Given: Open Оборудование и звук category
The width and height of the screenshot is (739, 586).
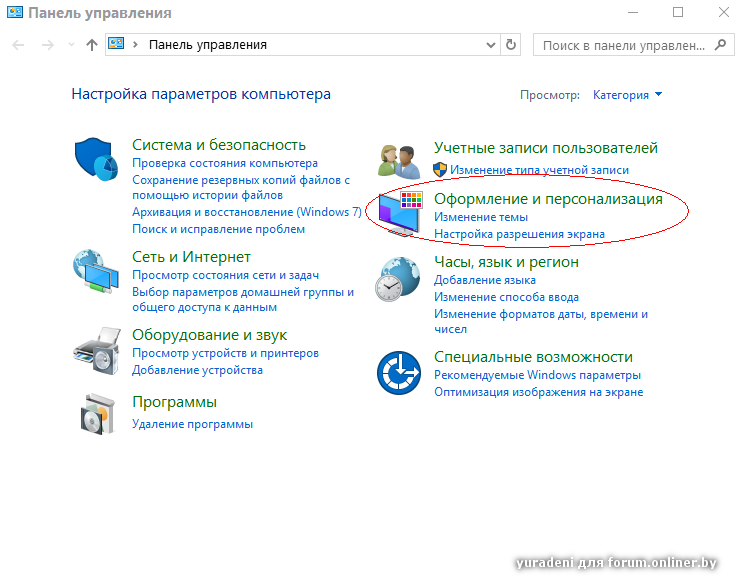Looking at the screenshot, I should [x=210, y=335].
